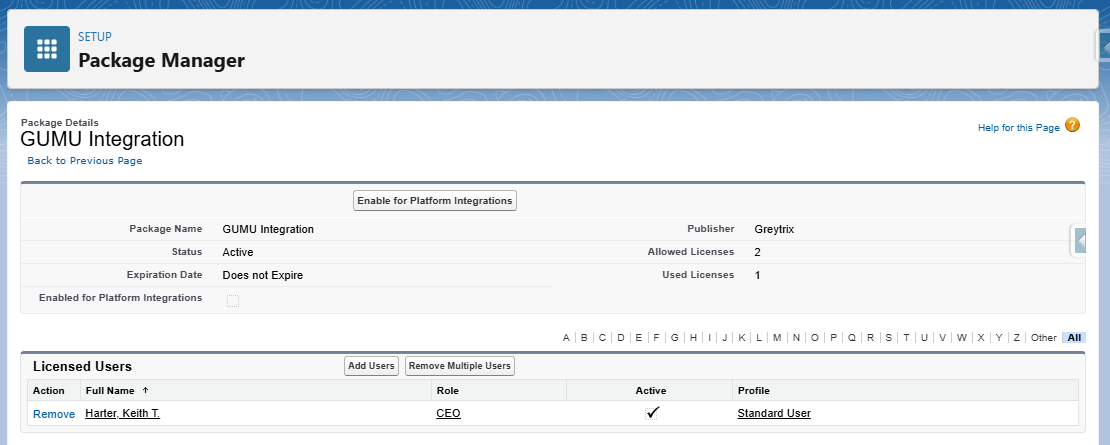Filter users by letter N
Image resolution: width=1110 pixels, height=445 pixels.
click(796, 337)
